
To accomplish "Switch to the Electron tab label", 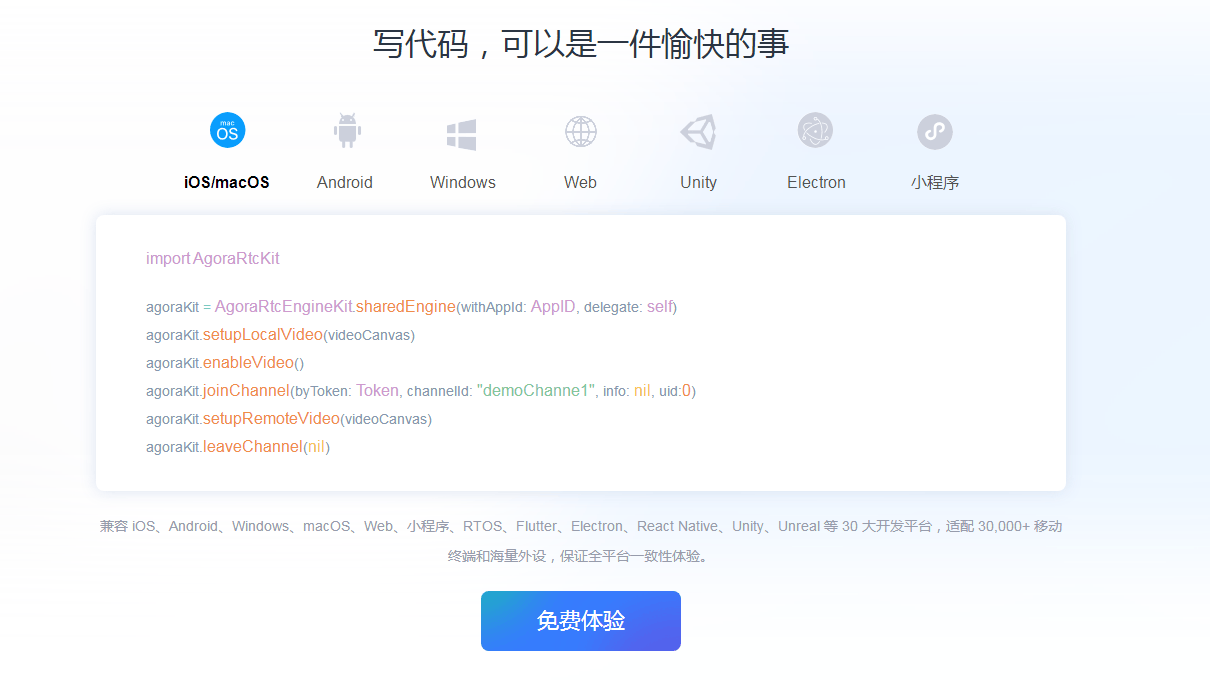I will point(816,182).
